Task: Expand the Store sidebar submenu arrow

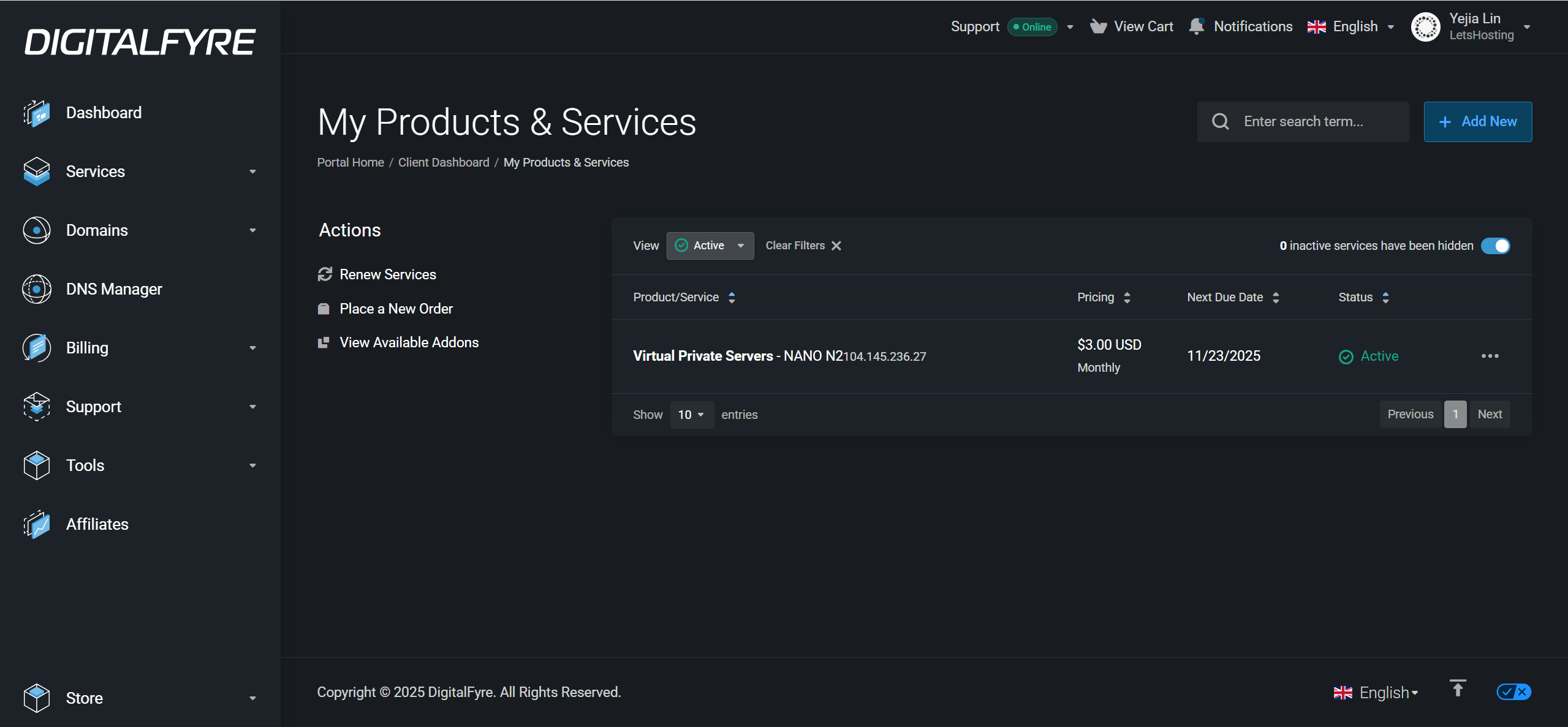Action: click(x=252, y=699)
